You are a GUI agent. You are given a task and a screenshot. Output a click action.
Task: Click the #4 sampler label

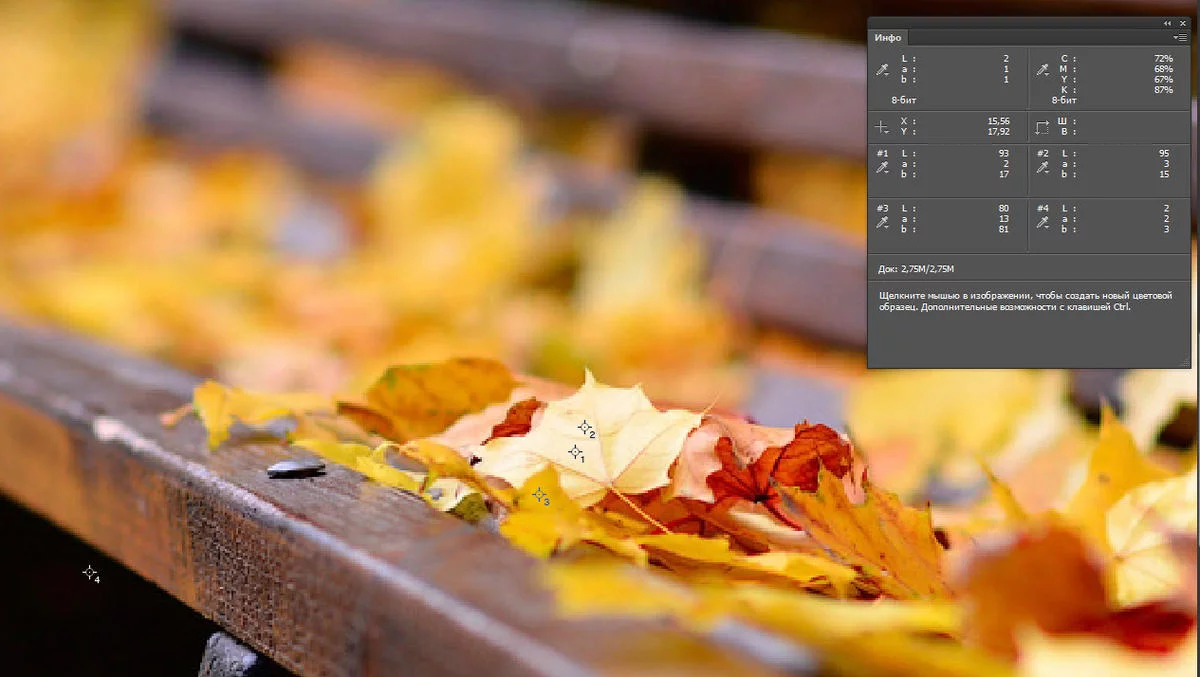[1043, 208]
